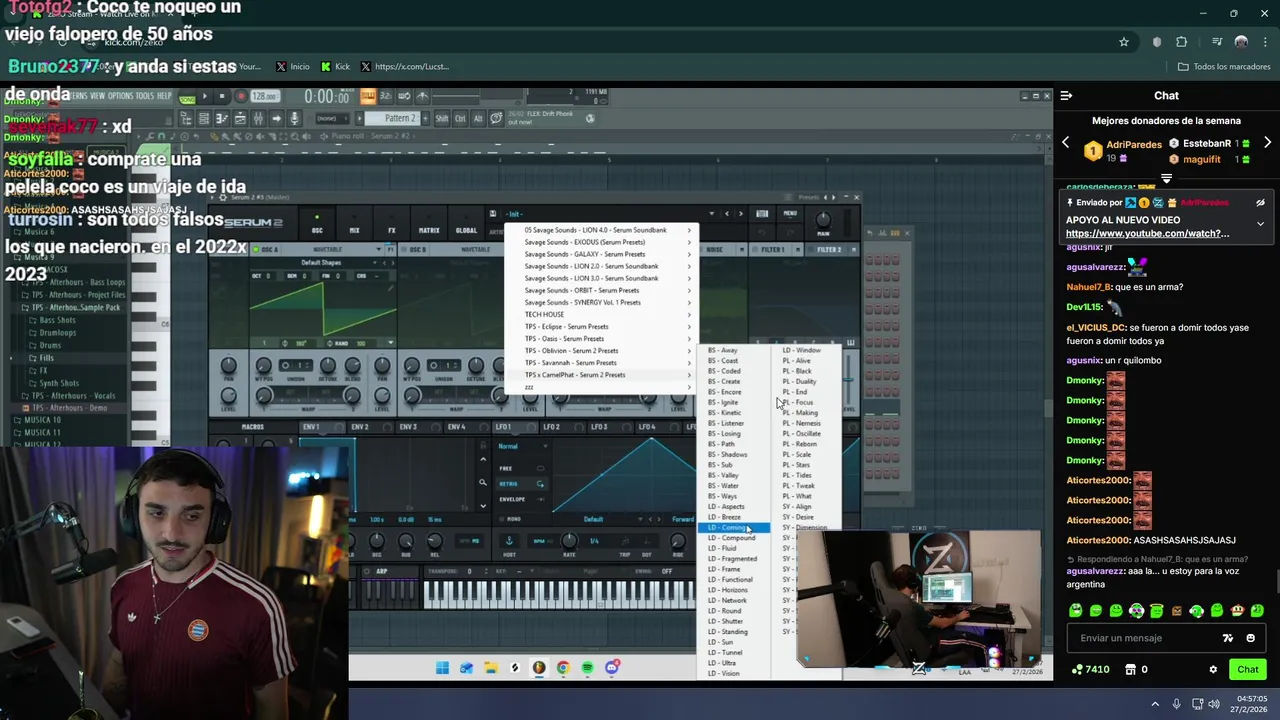
Task: Toggle OSC A power switch
Action: [x=256, y=249]
